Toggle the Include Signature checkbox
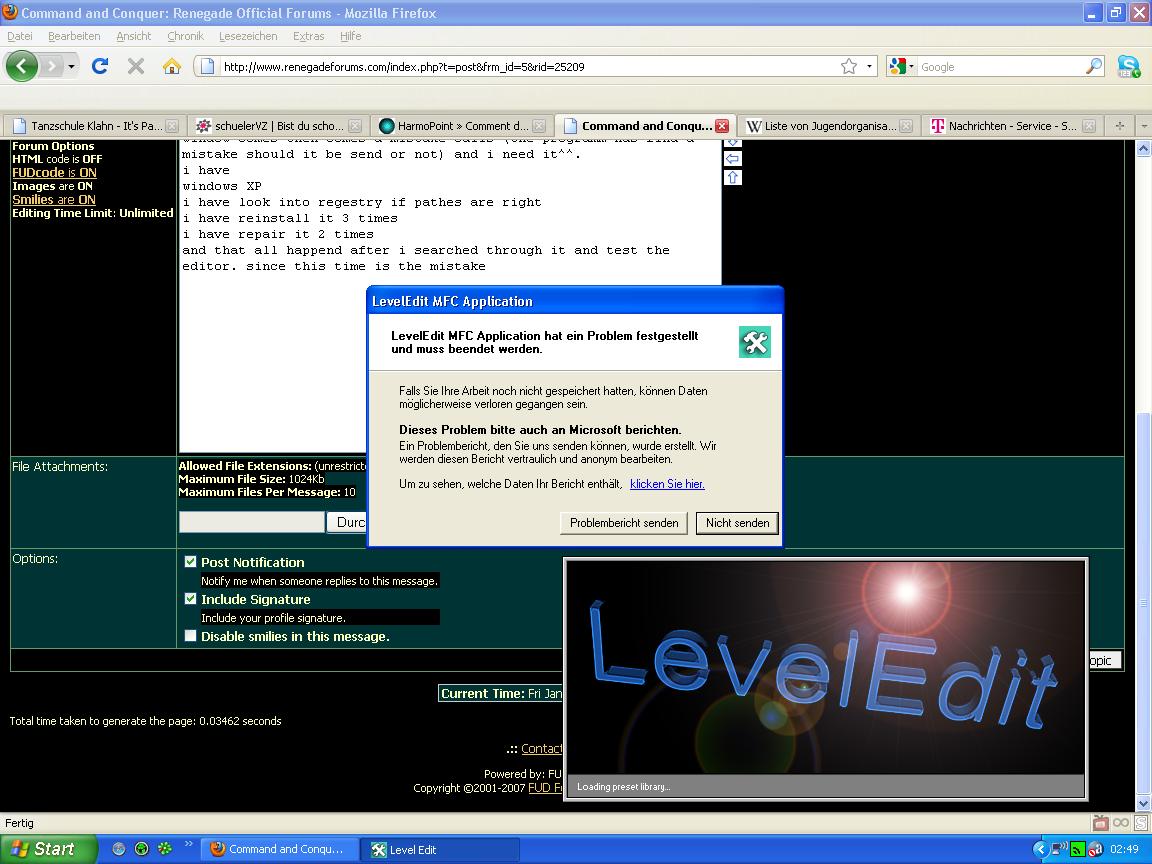This screenshot has width=1152, height=864. click(191, 599)
